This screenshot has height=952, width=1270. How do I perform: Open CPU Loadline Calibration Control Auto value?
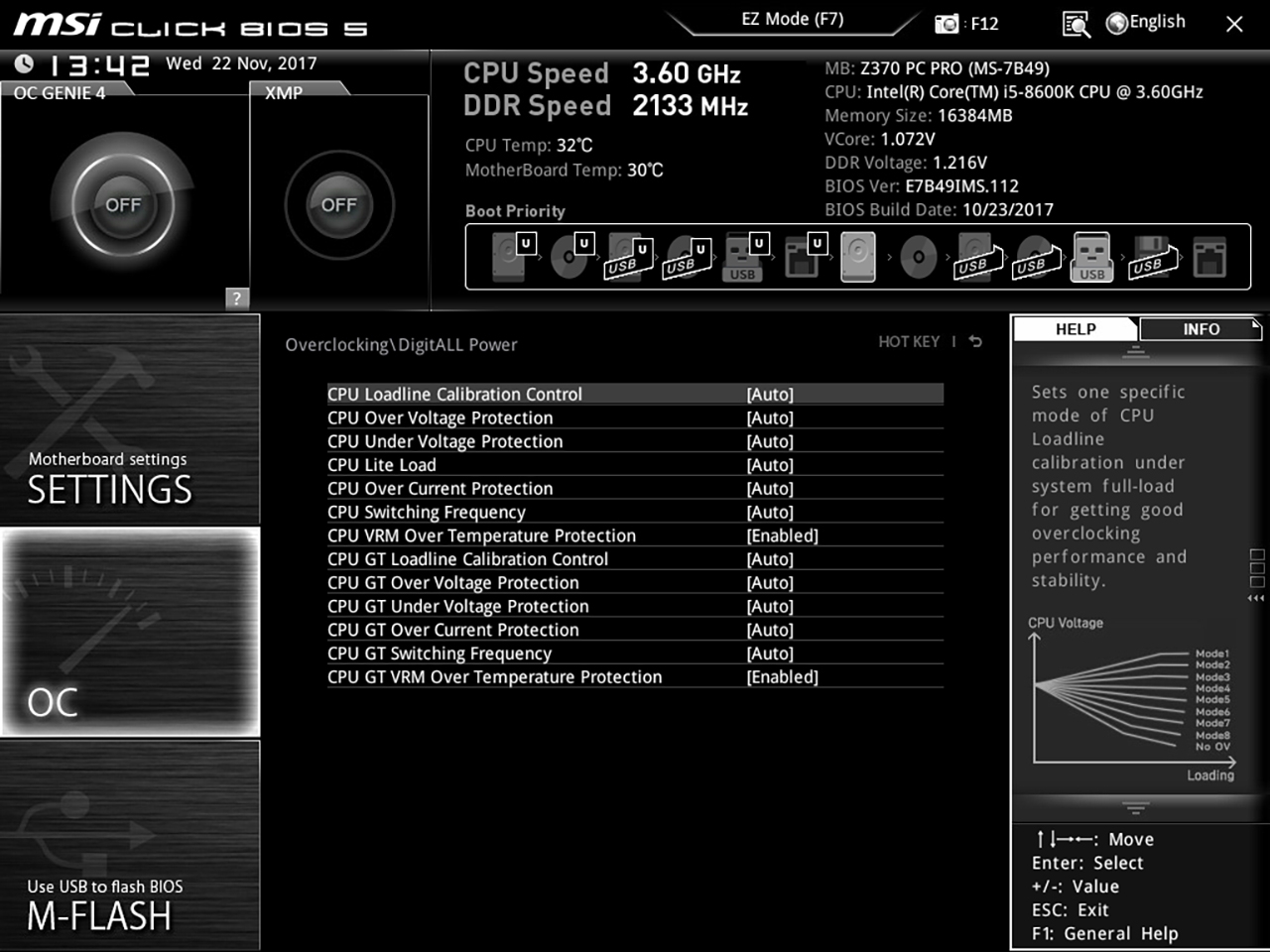click(770, 395)
